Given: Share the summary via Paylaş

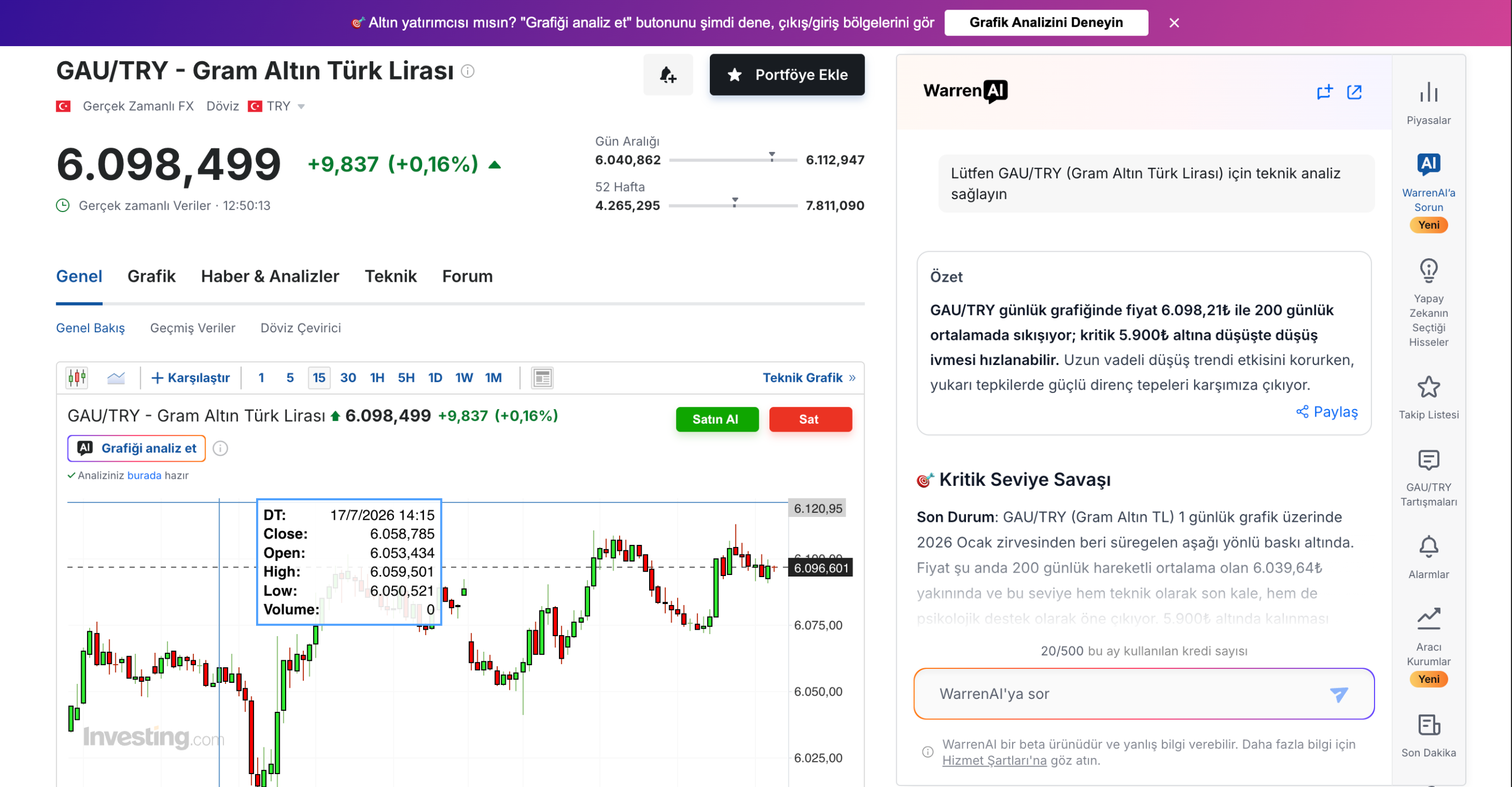Looking at the screenshot, I should click(x=1327, y=412).
